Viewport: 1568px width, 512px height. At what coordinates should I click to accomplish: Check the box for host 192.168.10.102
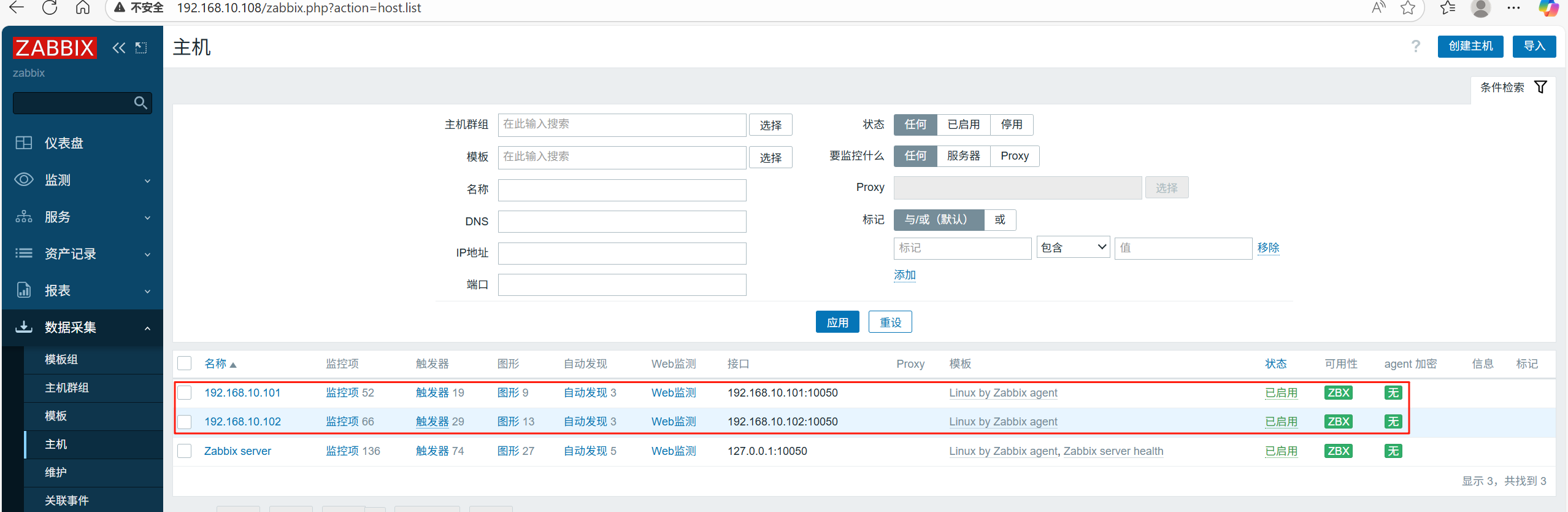pyautogui.click(x=184, y=422)
